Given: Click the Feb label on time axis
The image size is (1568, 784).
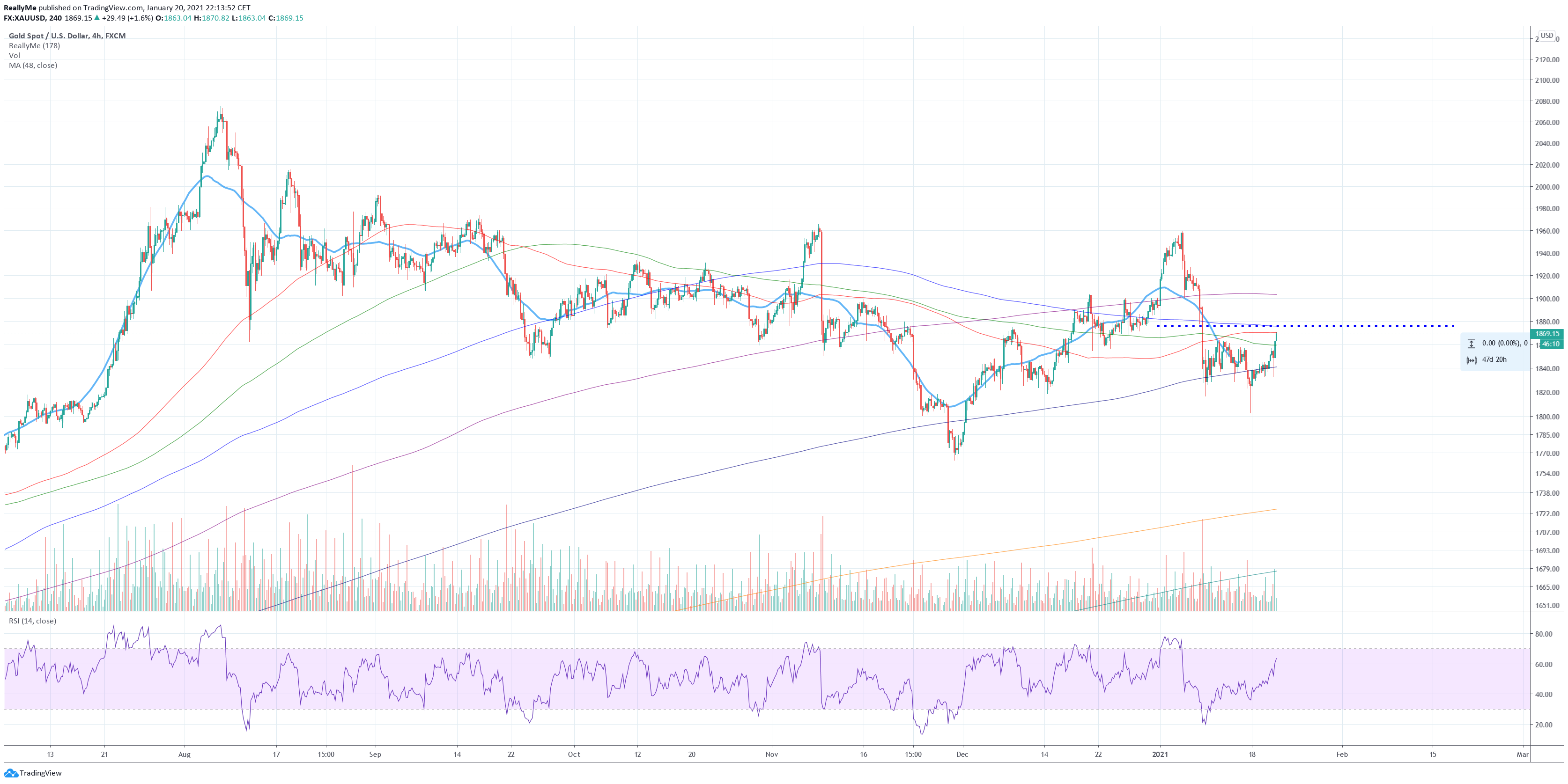Looking at the screenshot, I should point(1342,754).
